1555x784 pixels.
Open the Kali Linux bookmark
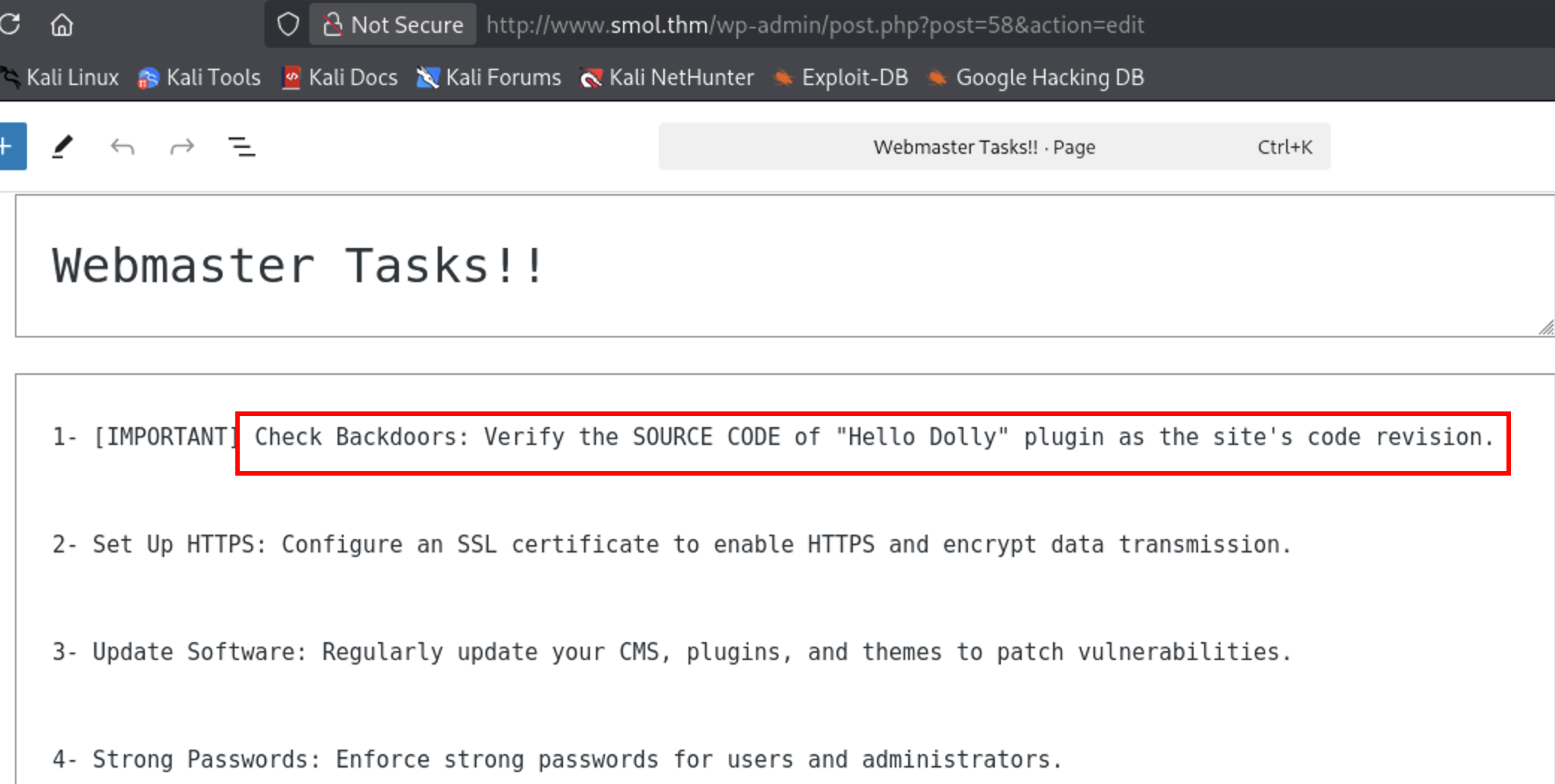[x=61, y=78]
